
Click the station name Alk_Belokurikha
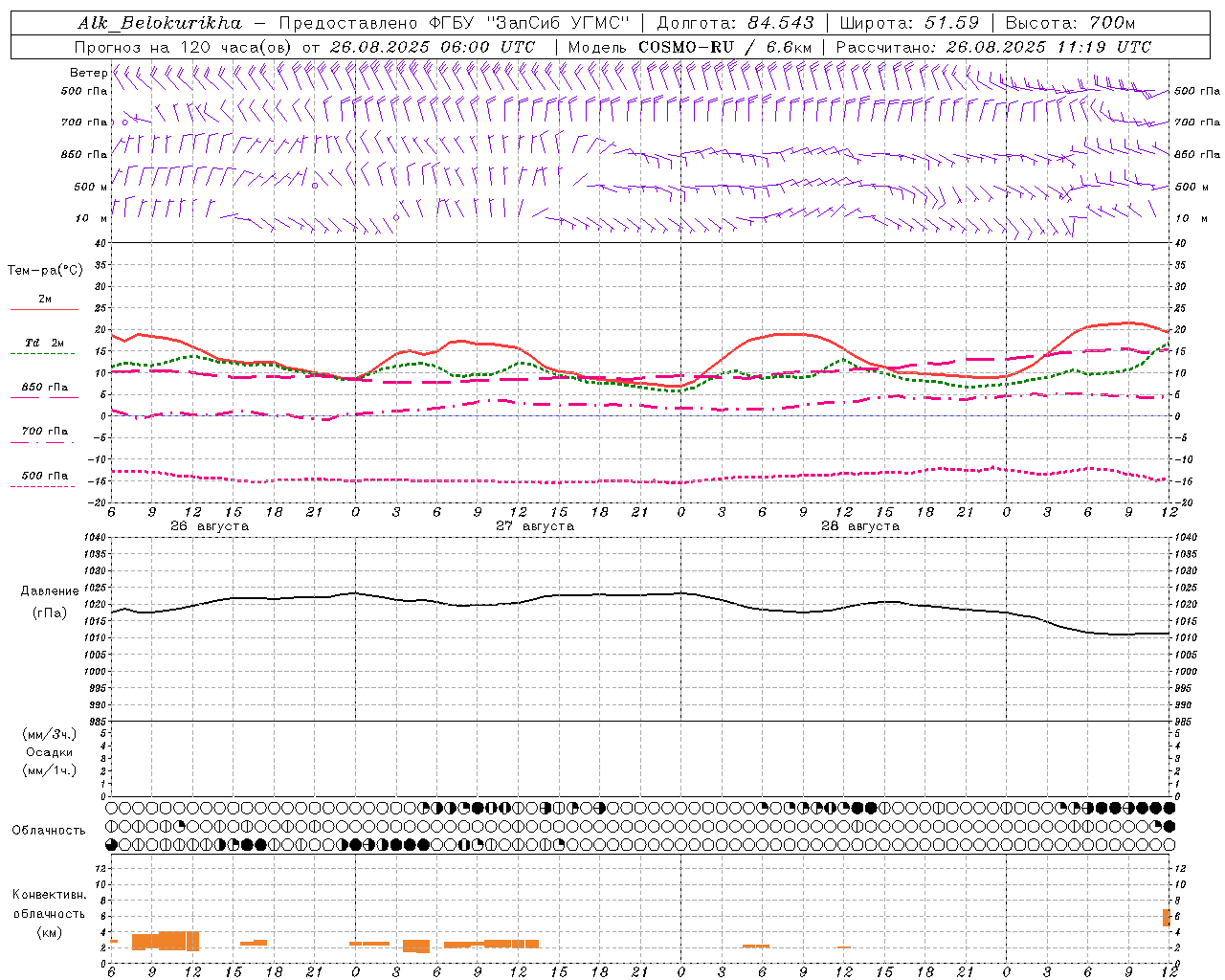click(x=160, y=23)
